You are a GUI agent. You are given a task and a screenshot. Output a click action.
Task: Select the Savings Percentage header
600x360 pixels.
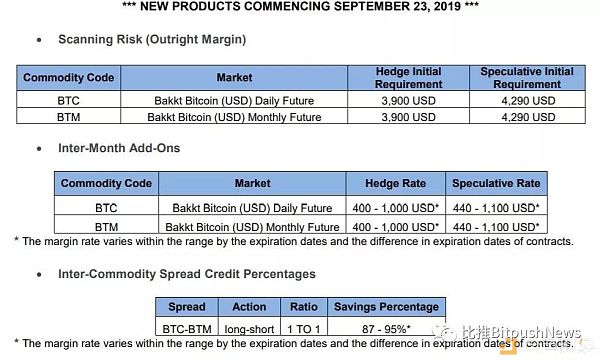pyautogui.click(x=386, y=307)
